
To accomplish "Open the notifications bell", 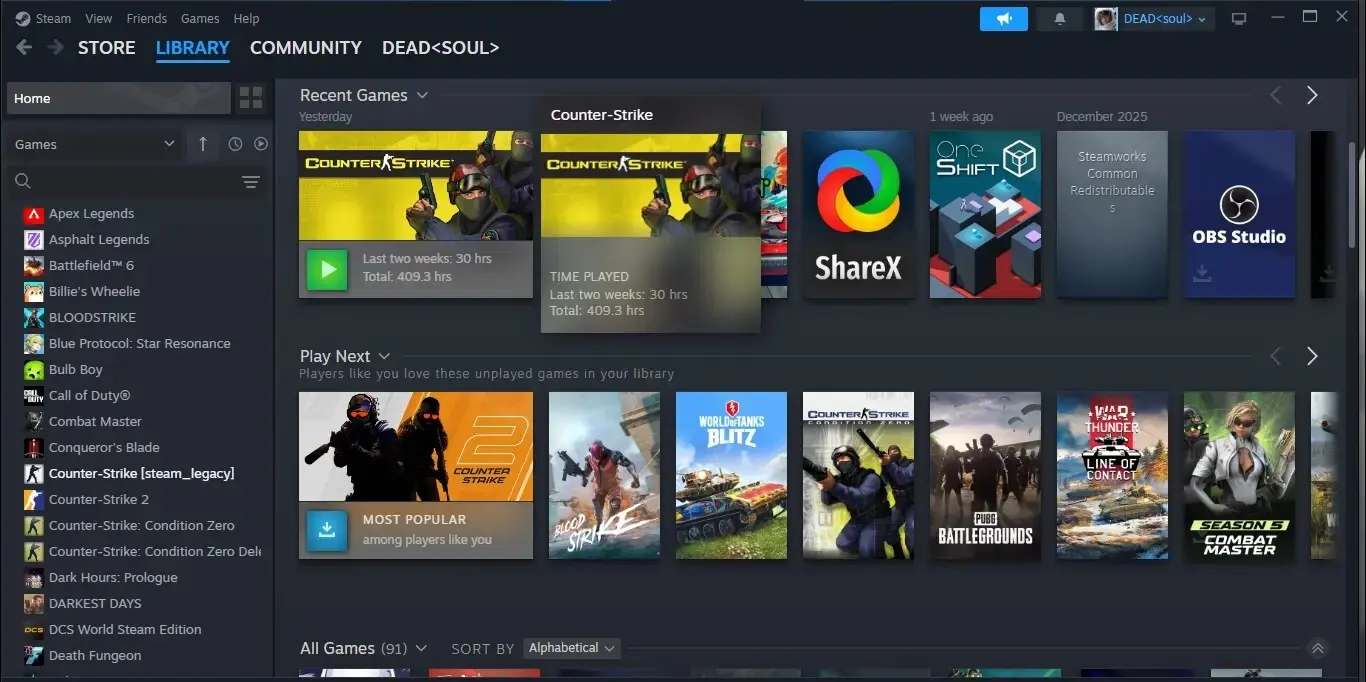I will pyautogui.click(x=1060, y=19).
